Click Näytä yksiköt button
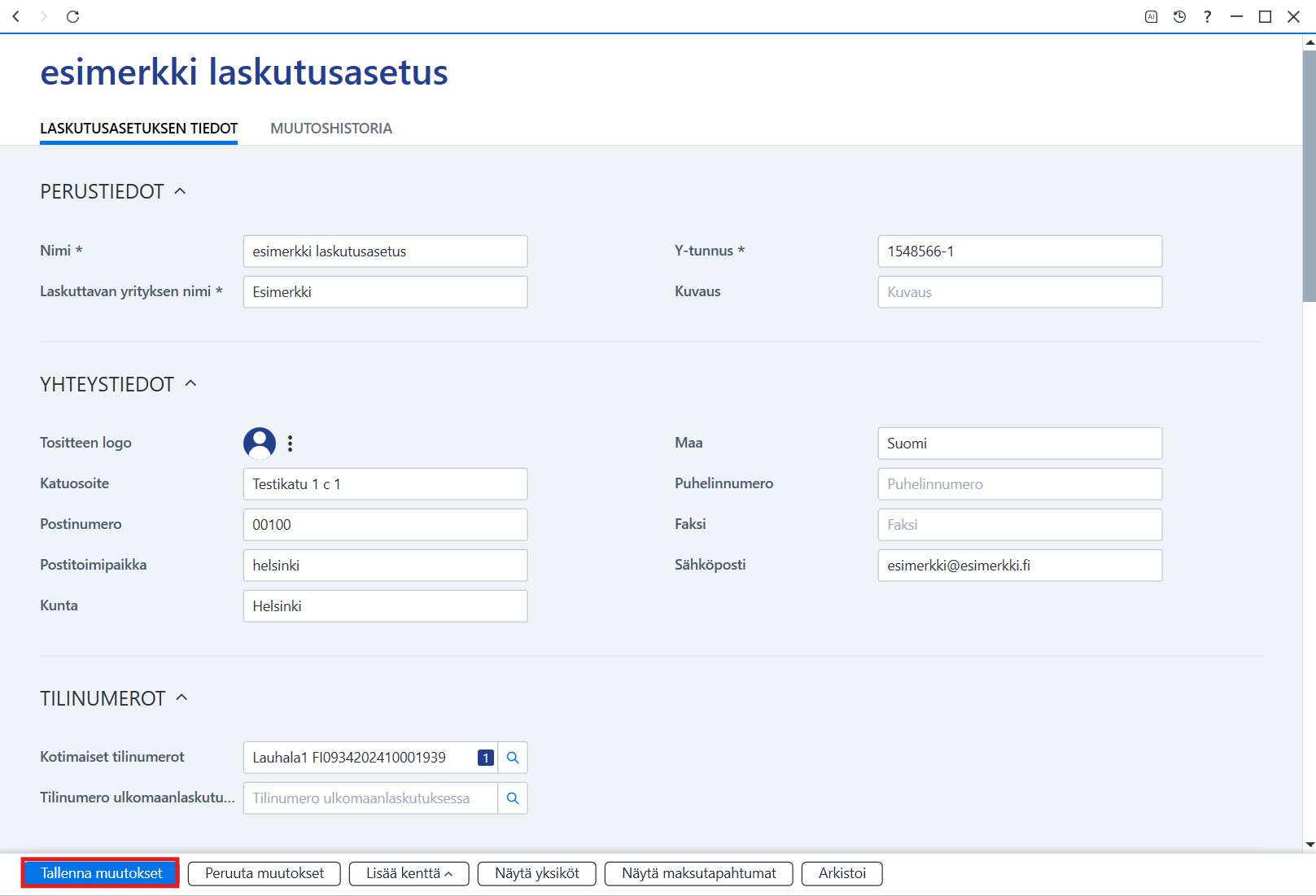The width and height of the screenshot is (1316, 896). [x=537, y=873]
